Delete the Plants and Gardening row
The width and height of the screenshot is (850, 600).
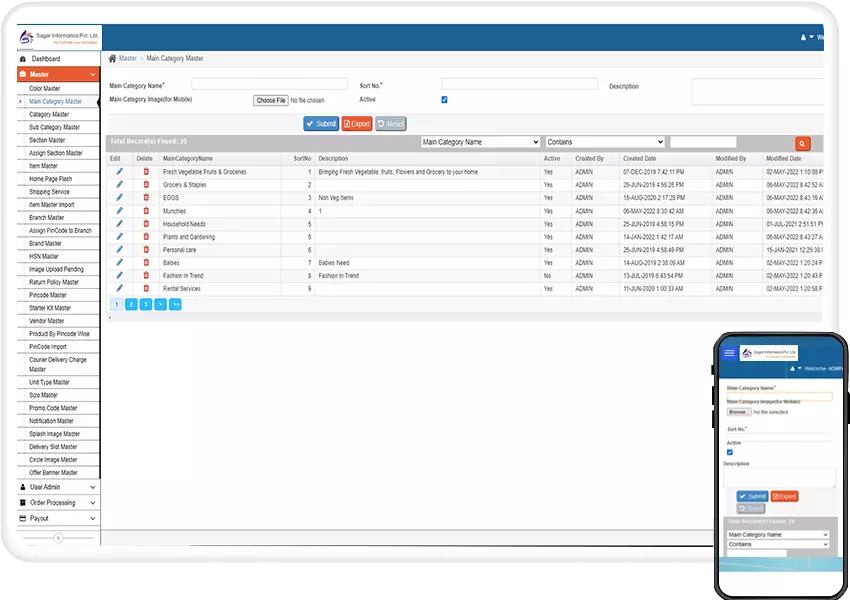[146, 236]
